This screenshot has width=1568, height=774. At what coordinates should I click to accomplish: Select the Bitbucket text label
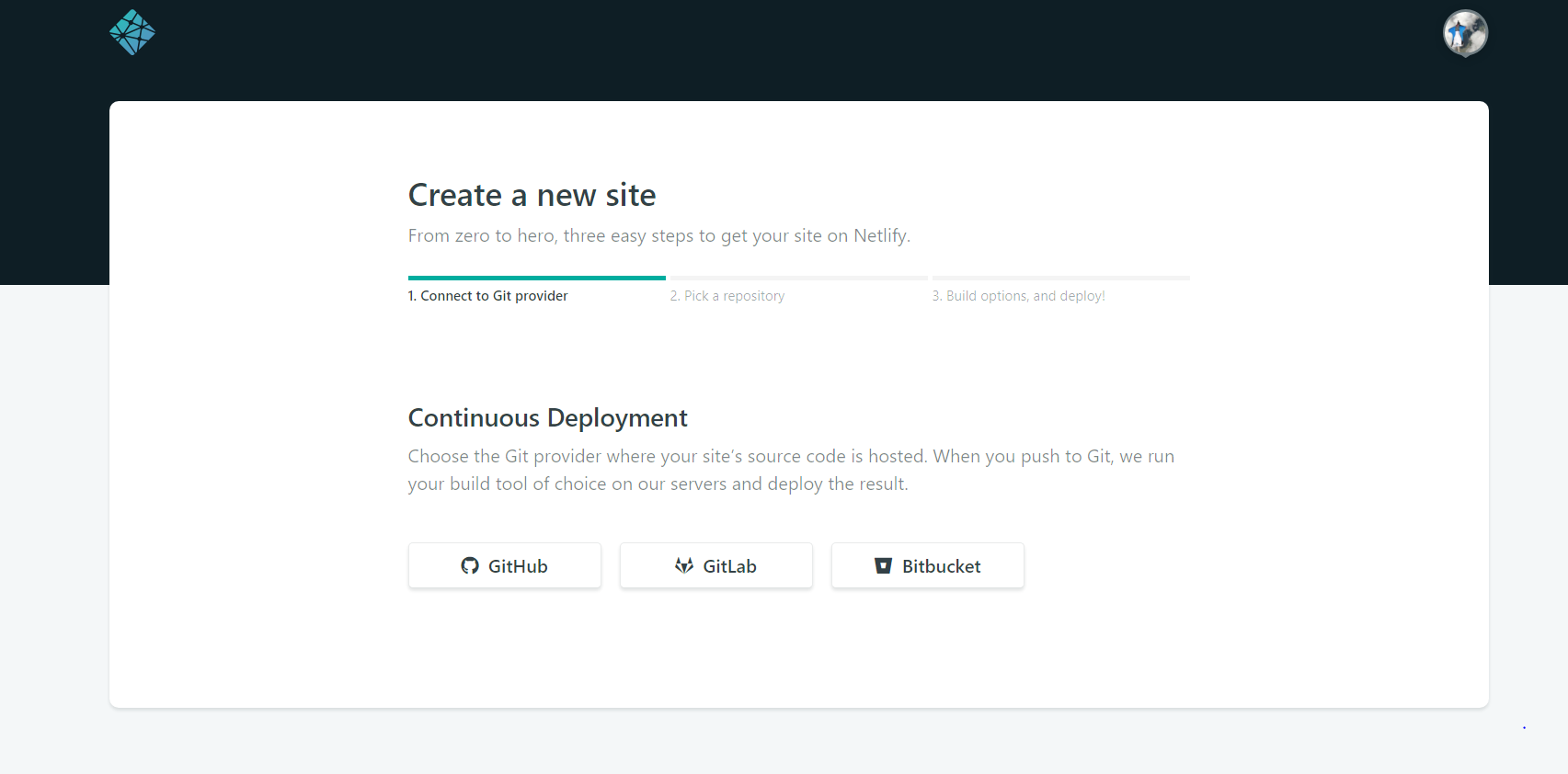coord(941,566)
